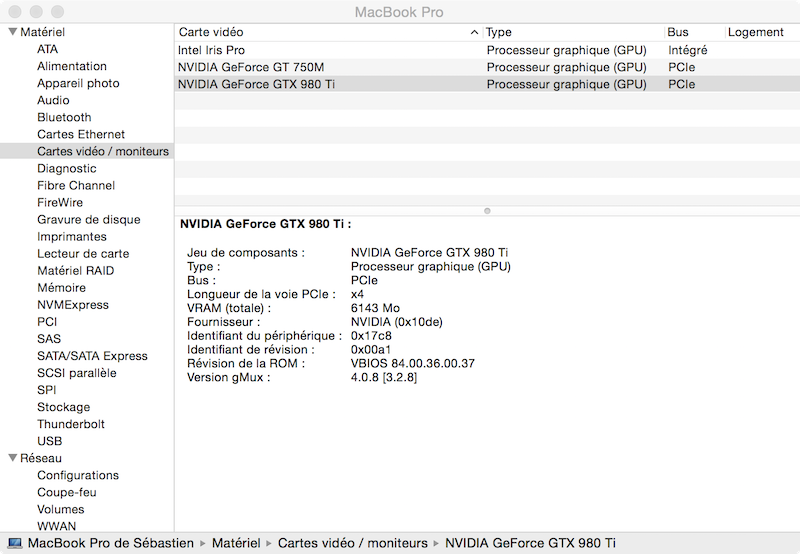Select the NVIDIA GeForce GT 750M row
Image resolution: width=800 pixels, height=554 pixels.
click(487, 67)
